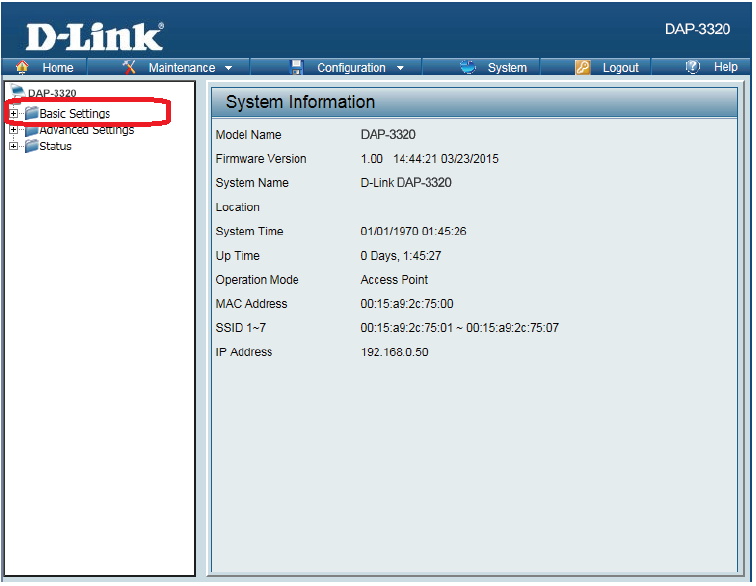Screen dimensions: 756x586
Task: Click the Model Name label
Action: [x=248, y=135]
